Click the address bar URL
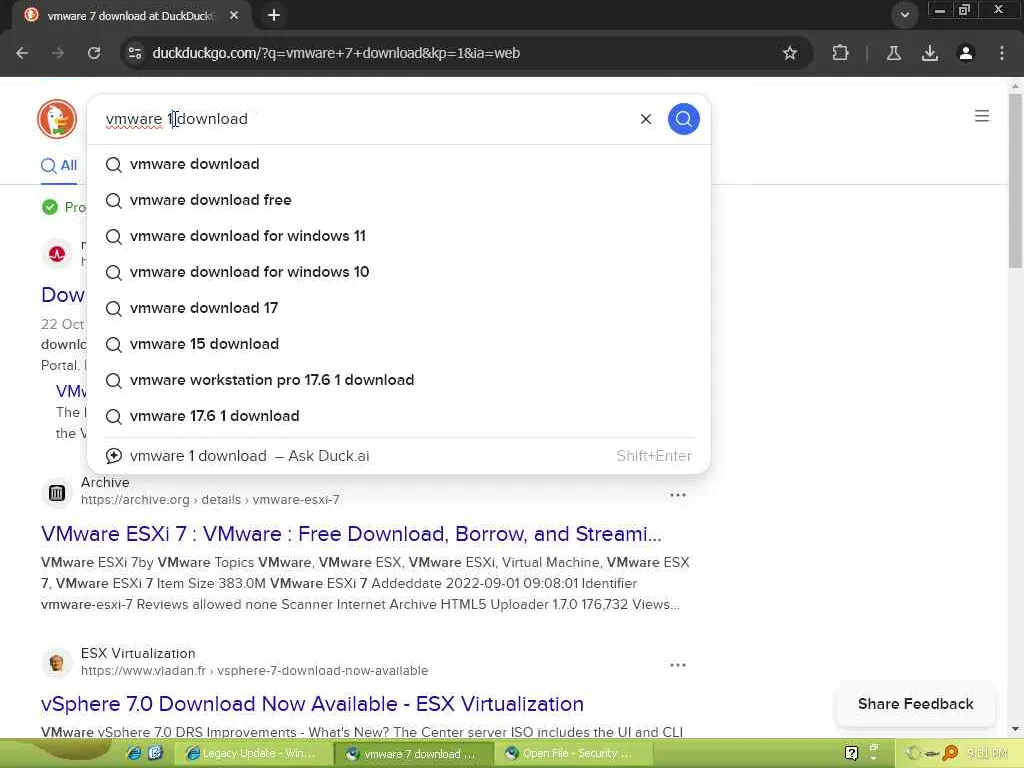Image resolution: width=1024 pixels, height=768 pixels. click(x=336, y=53)
